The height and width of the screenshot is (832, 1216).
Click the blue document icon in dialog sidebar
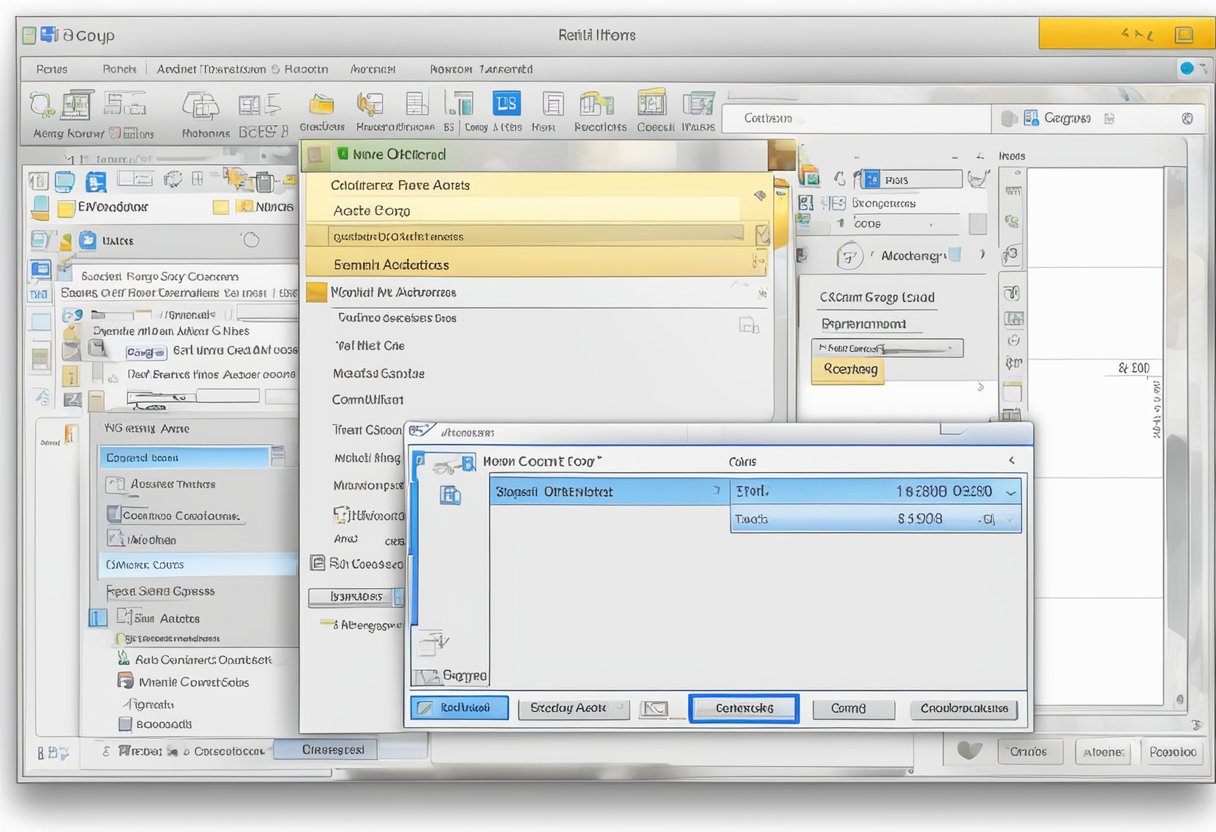point(451,494)
